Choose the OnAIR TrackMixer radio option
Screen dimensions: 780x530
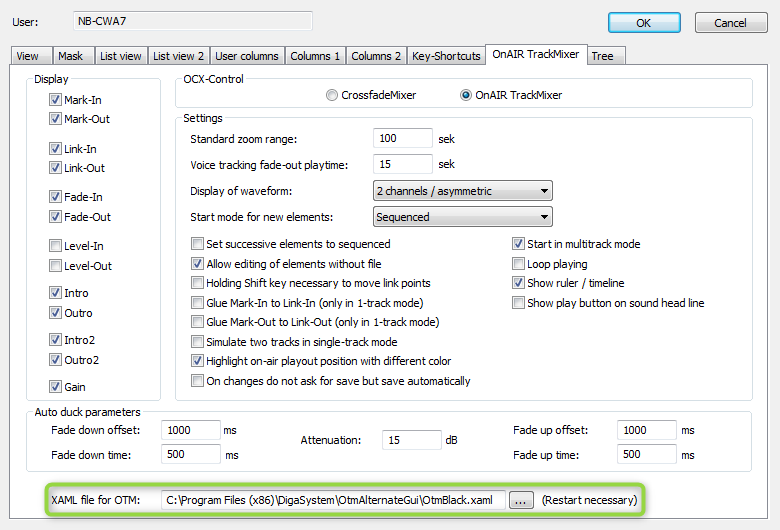point(466,95)
